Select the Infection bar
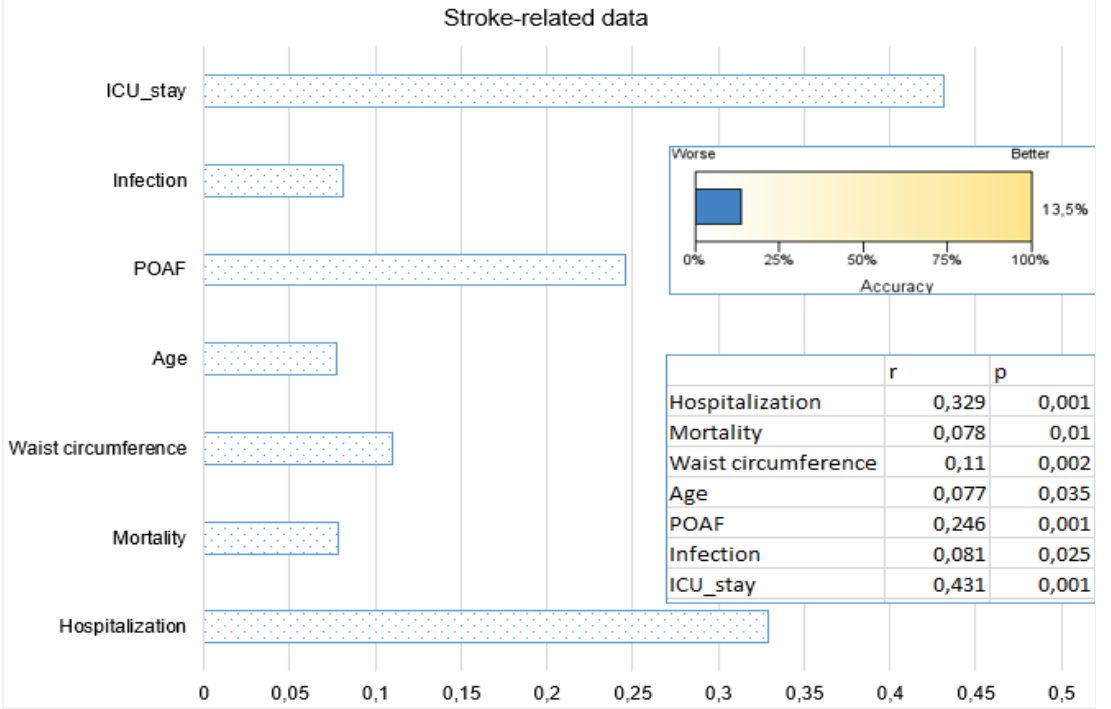The width and height of the screenshot is (1111, 709). (x=273, y=181)
